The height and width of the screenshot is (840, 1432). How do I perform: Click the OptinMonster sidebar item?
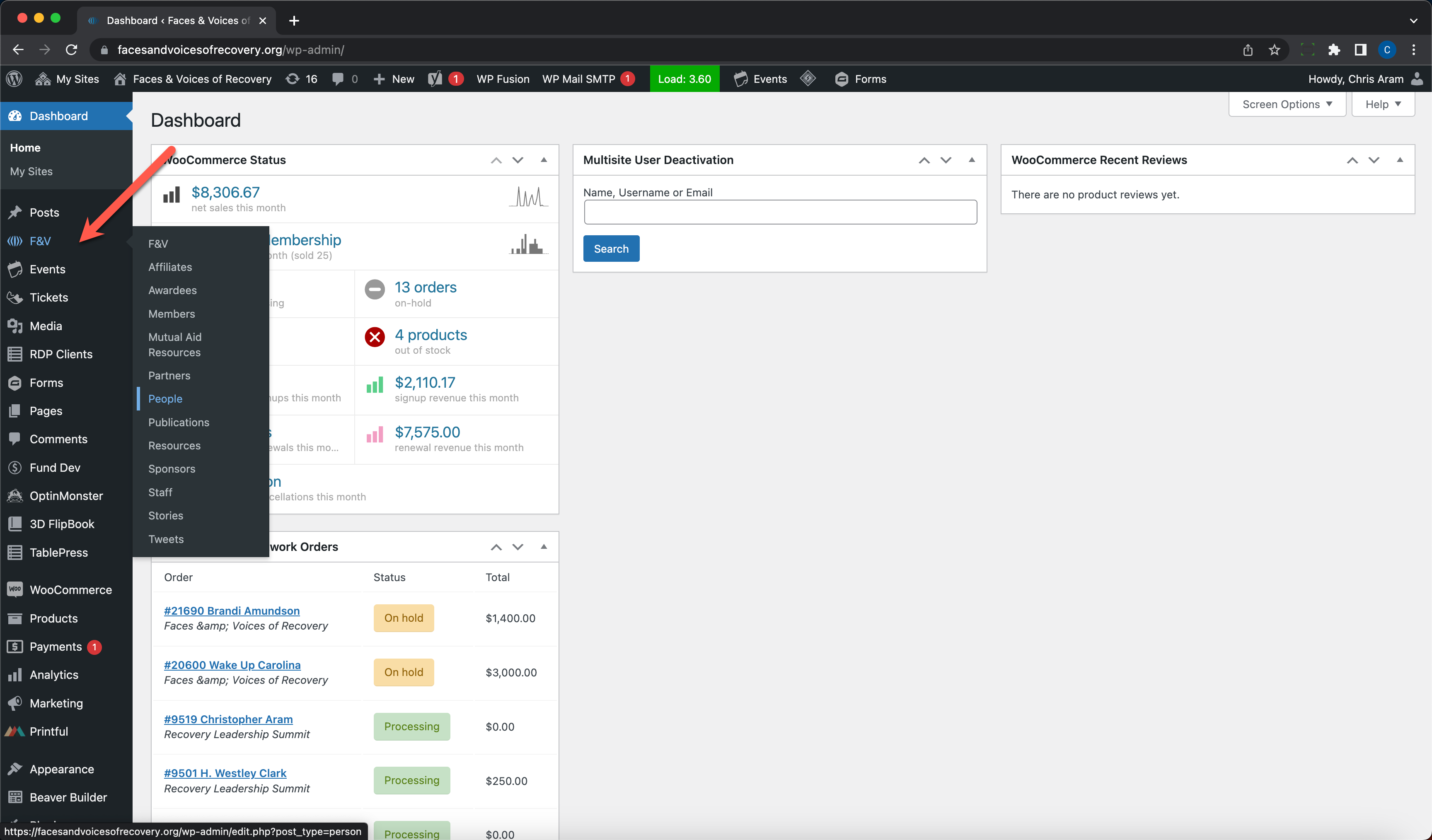66,495
